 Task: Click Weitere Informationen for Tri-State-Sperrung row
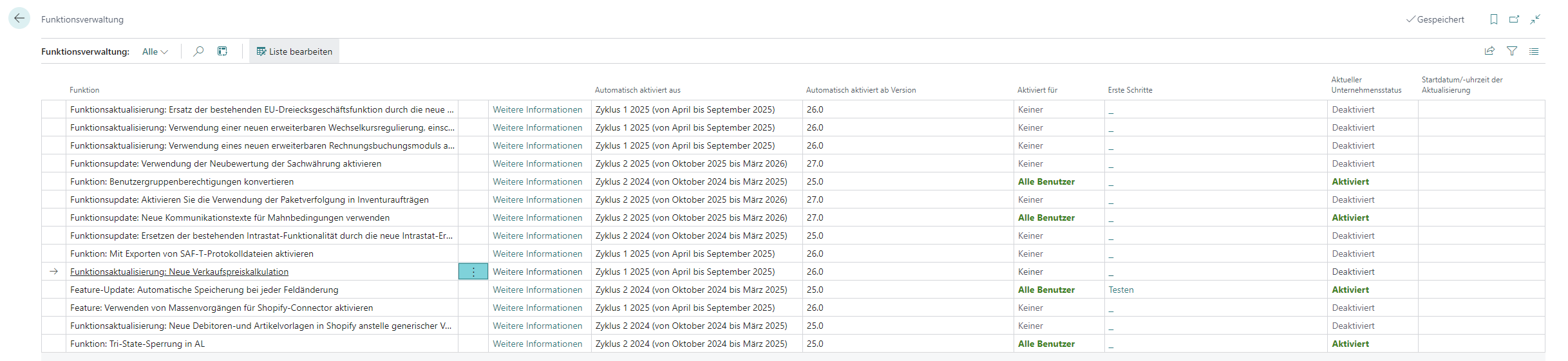pos(537,344)
